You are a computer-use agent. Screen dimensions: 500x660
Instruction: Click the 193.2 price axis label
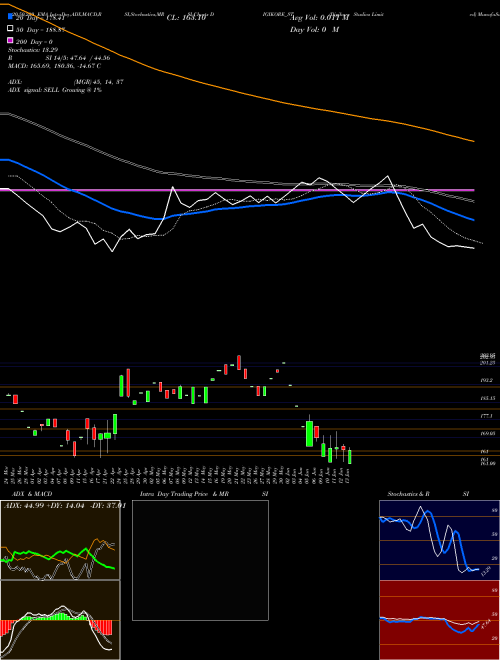(x=487, y=380)
